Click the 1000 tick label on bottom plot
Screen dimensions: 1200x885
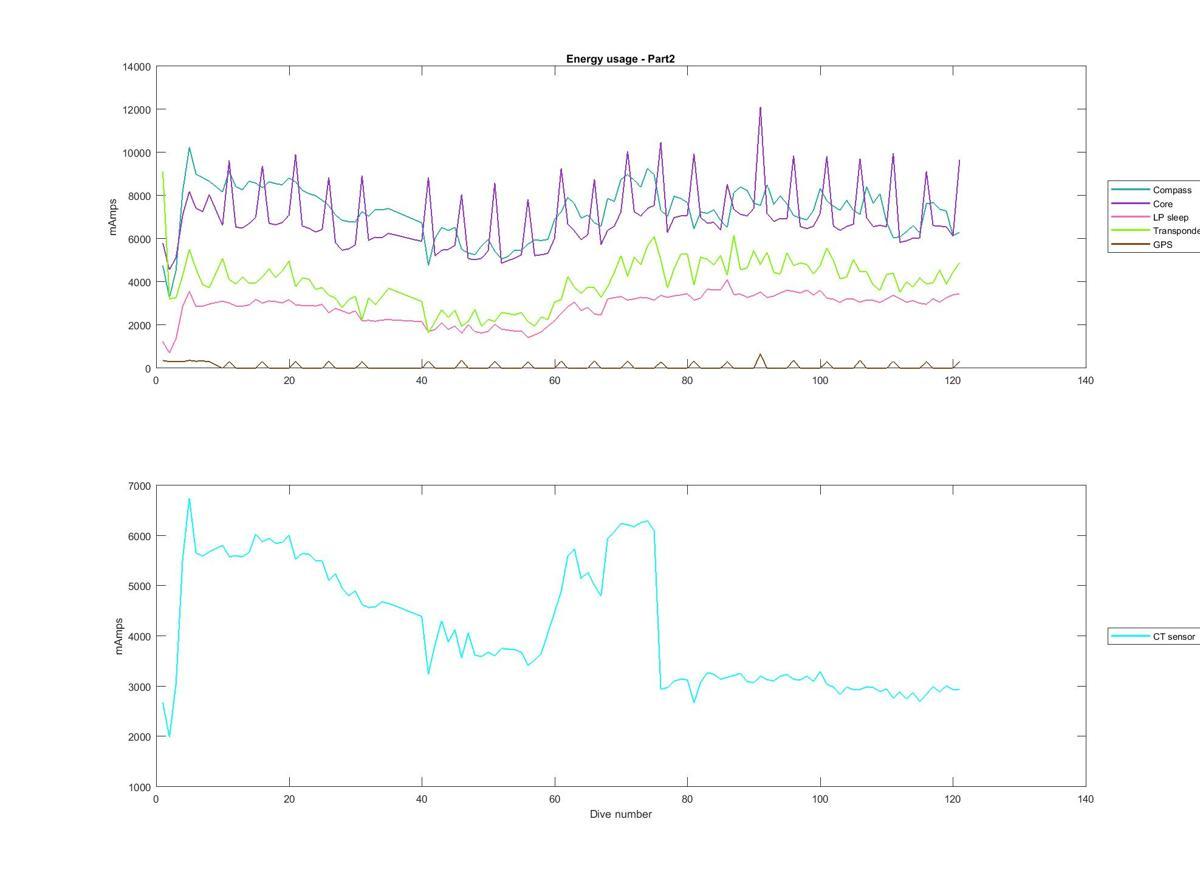tap(140, 787)
